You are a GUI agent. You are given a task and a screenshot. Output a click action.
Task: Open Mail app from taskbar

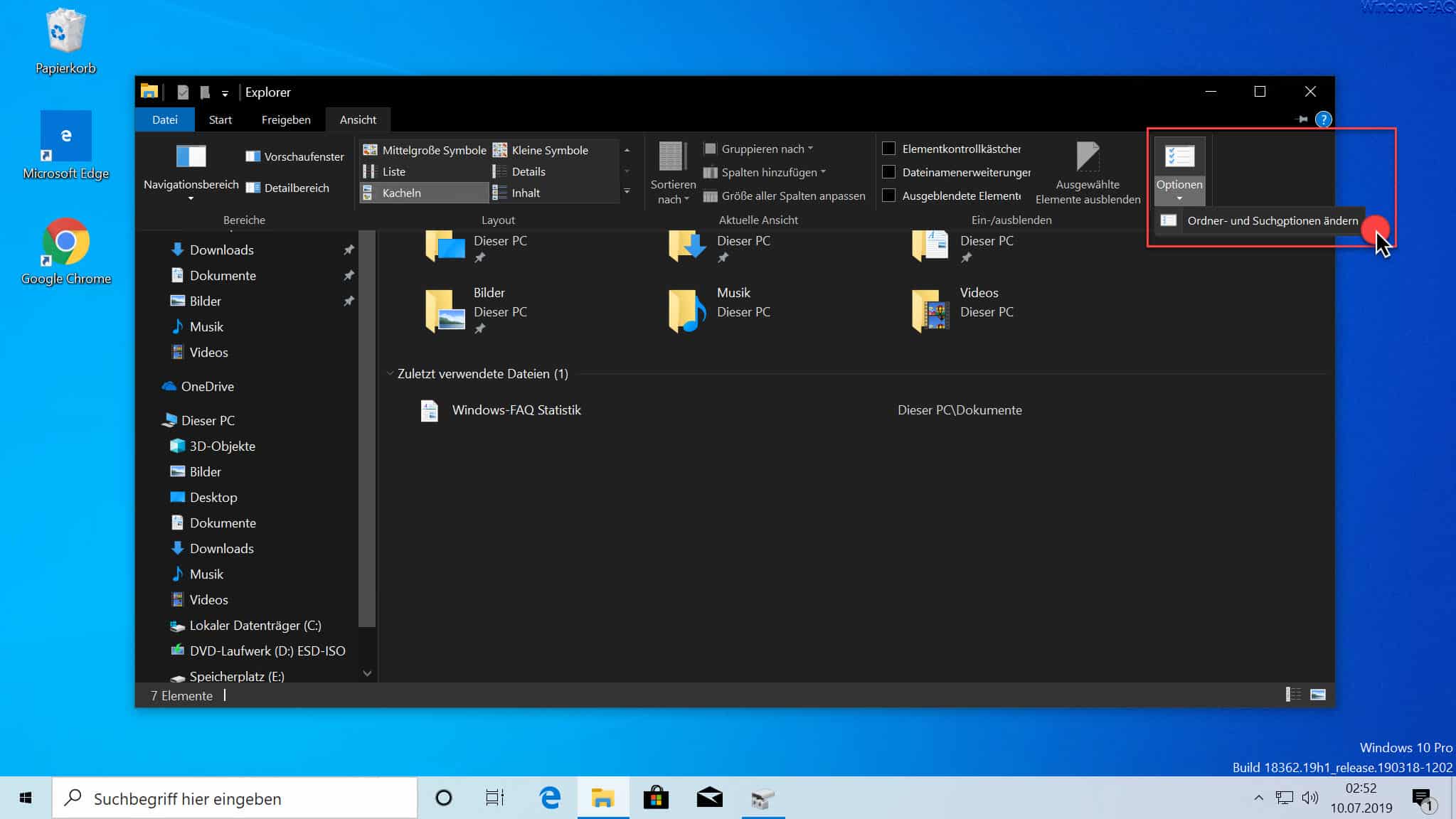[709, 798]
